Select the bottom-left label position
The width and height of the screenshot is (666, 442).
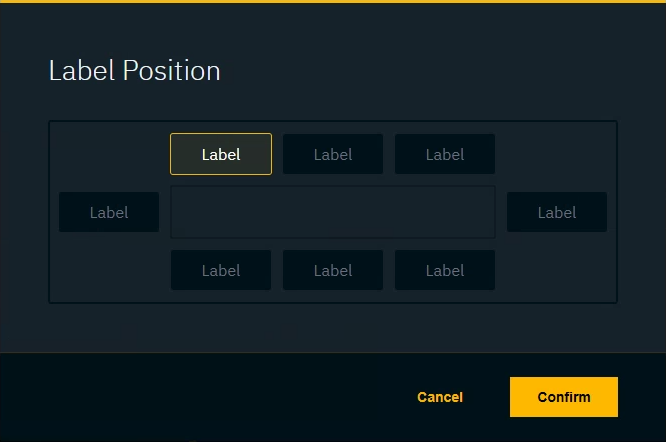coord(221,270)
